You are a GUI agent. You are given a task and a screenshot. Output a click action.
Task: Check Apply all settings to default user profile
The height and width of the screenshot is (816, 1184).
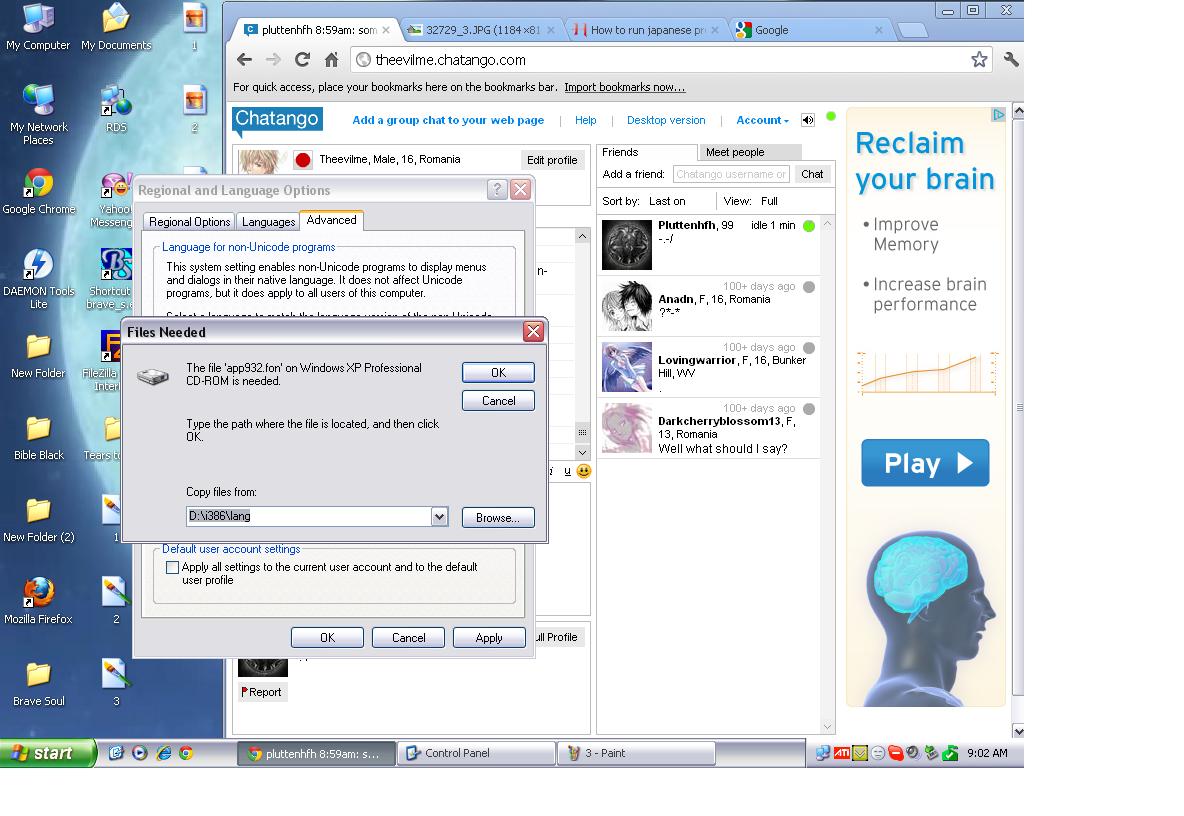(x=172, y=568)
